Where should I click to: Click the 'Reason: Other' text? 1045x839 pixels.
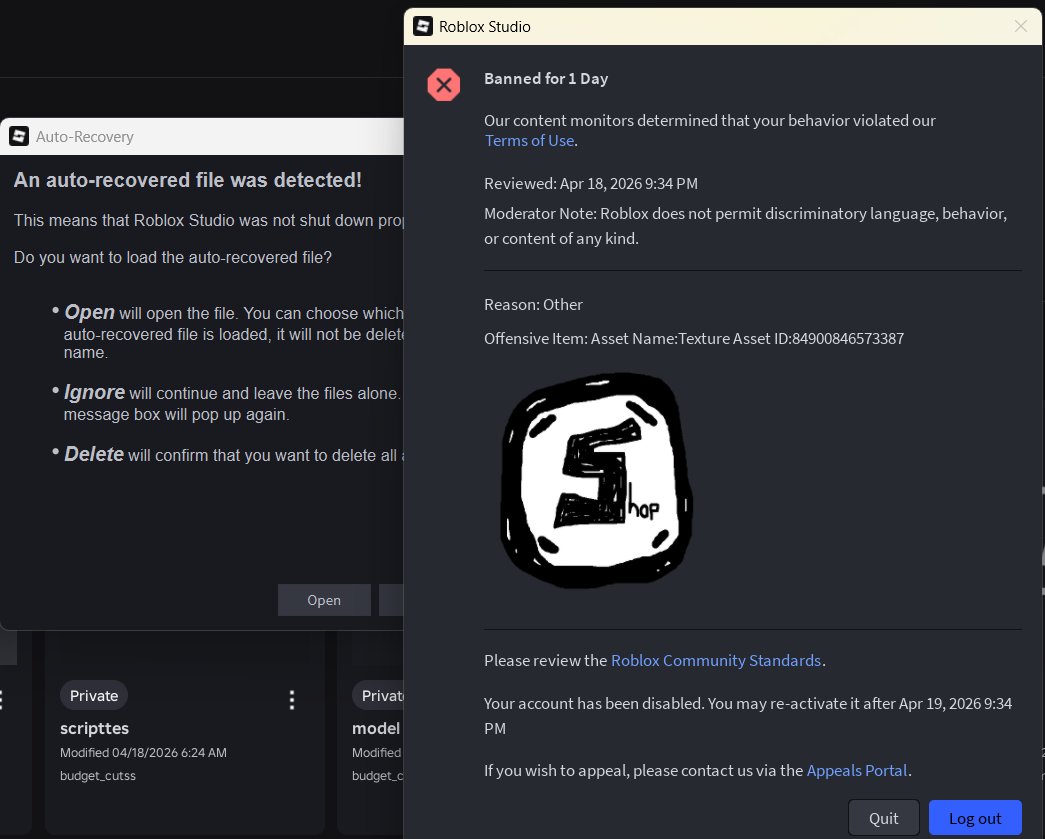(533, 305)
